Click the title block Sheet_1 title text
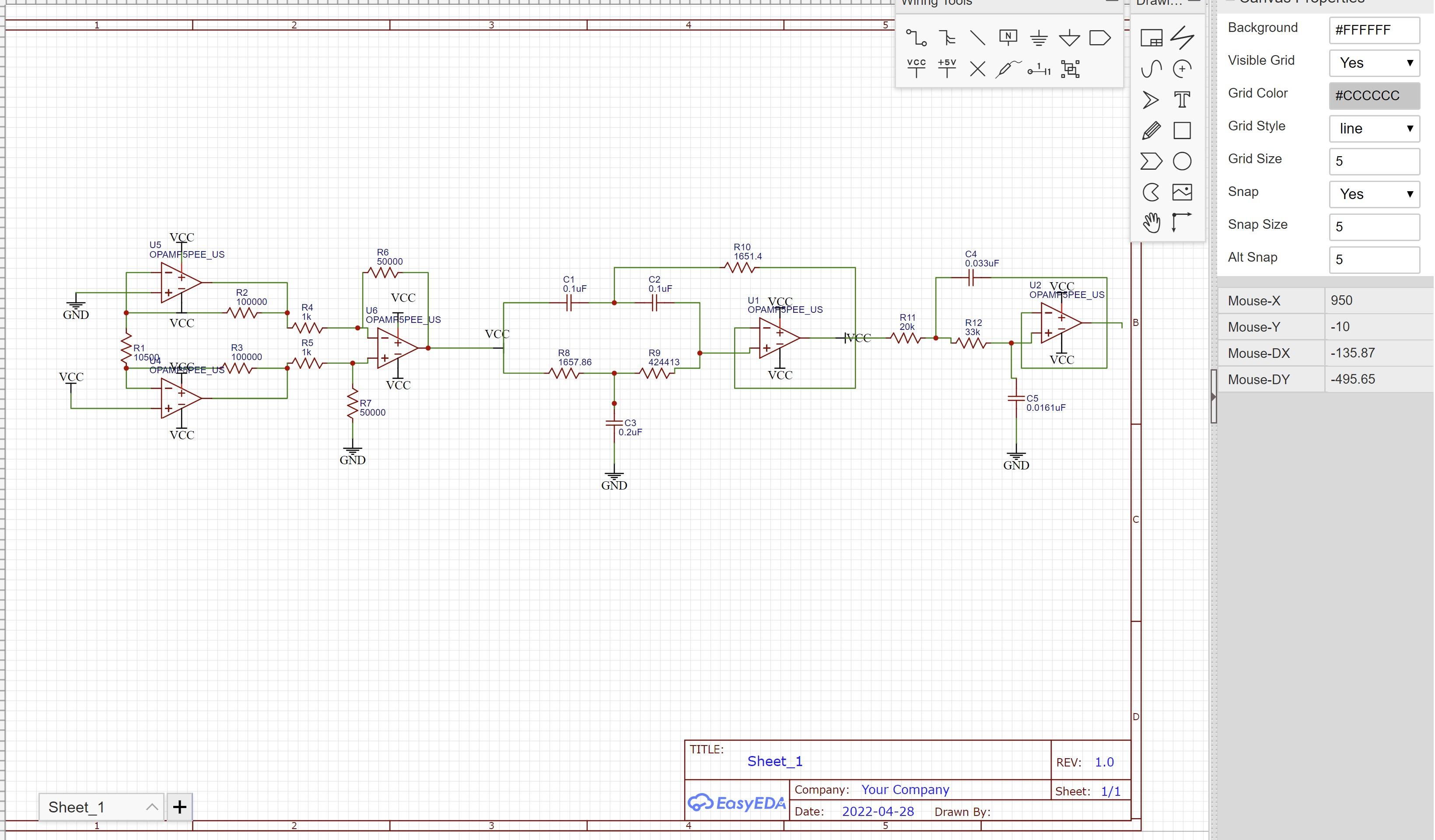Image resolution: width=1435 pixels, height=840 pixels. click(x=775, y=761)
